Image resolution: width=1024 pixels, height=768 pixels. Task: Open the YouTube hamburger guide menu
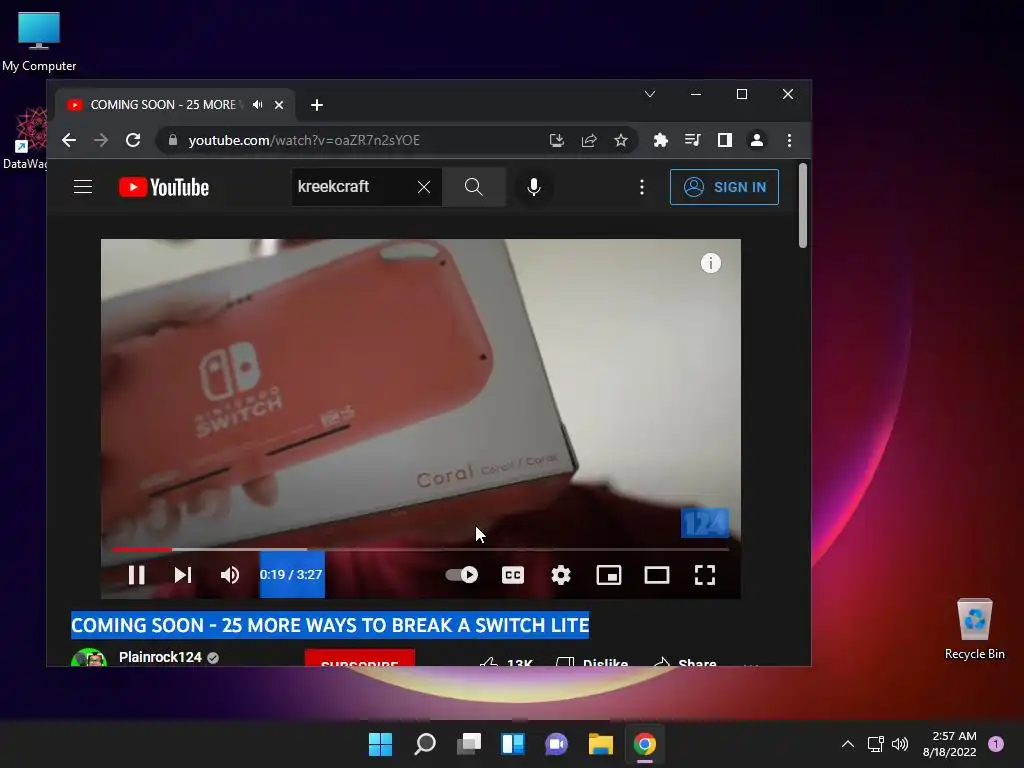point(83,187)
